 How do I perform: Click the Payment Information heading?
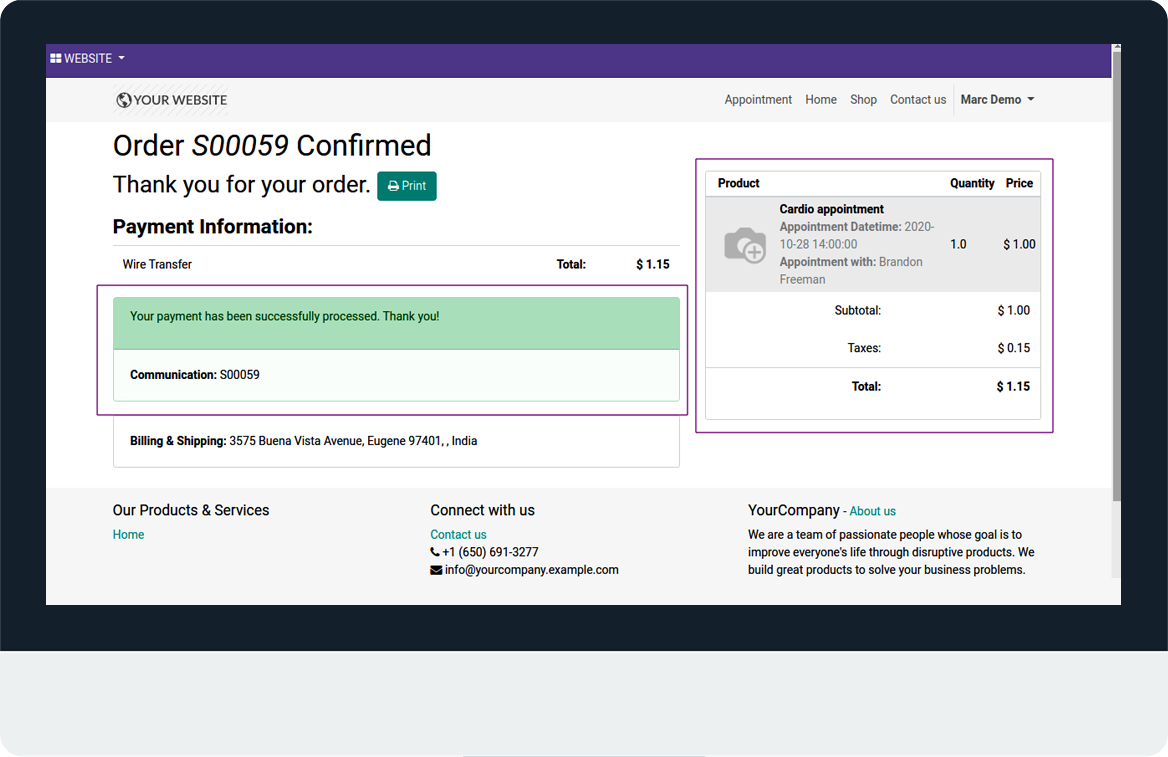[x=212, y=227]
